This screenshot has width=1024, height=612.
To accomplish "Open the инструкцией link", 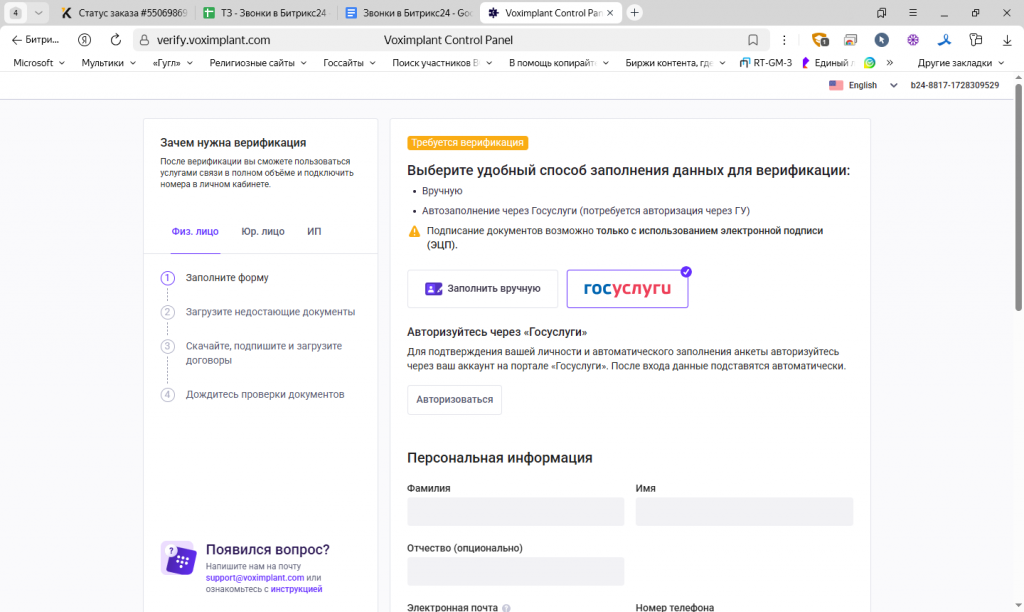I will (296, 589).
